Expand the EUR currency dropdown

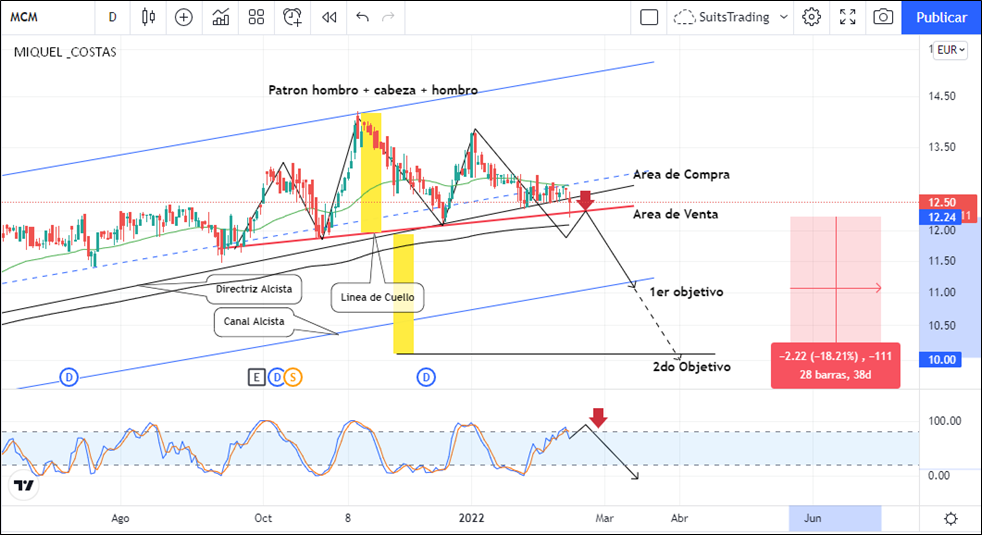point(950,50)
